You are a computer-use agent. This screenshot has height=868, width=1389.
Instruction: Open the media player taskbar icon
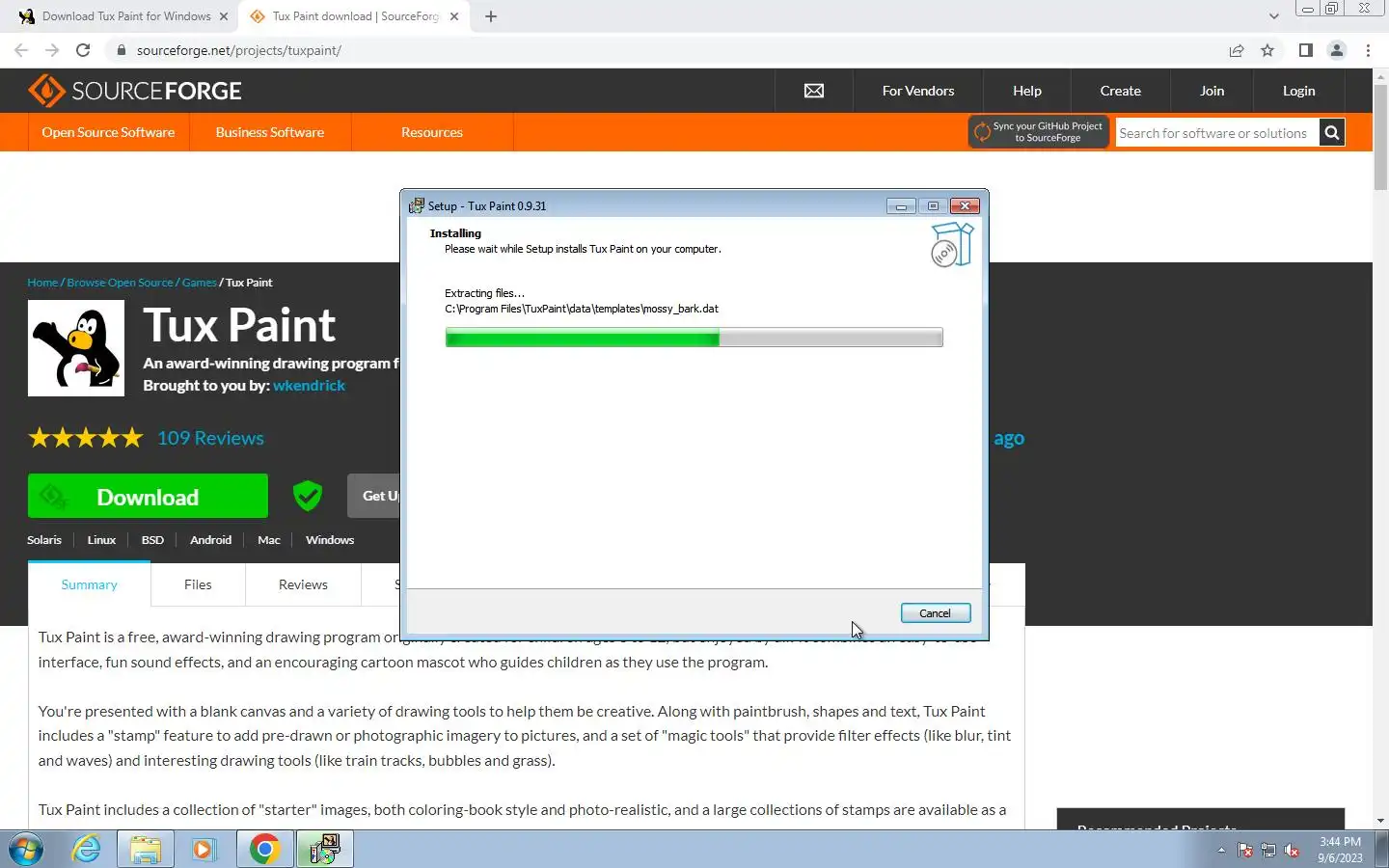(x=204, y=850)
